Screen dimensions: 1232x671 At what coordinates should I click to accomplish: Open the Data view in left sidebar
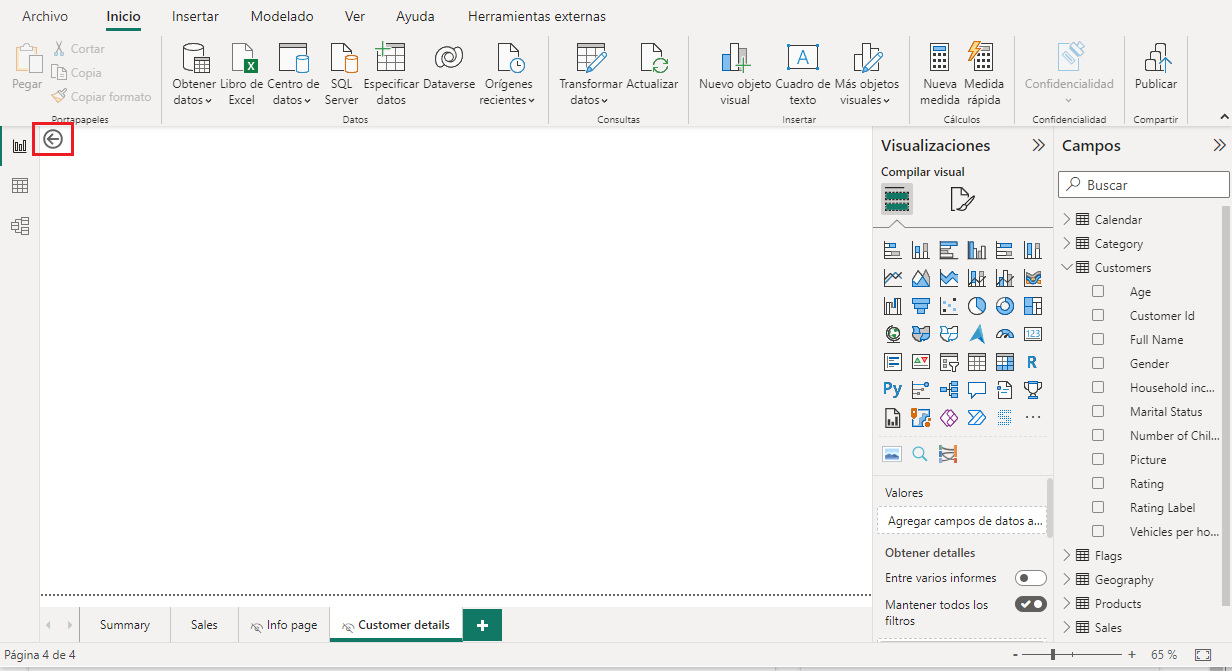[x=19, y=186]
